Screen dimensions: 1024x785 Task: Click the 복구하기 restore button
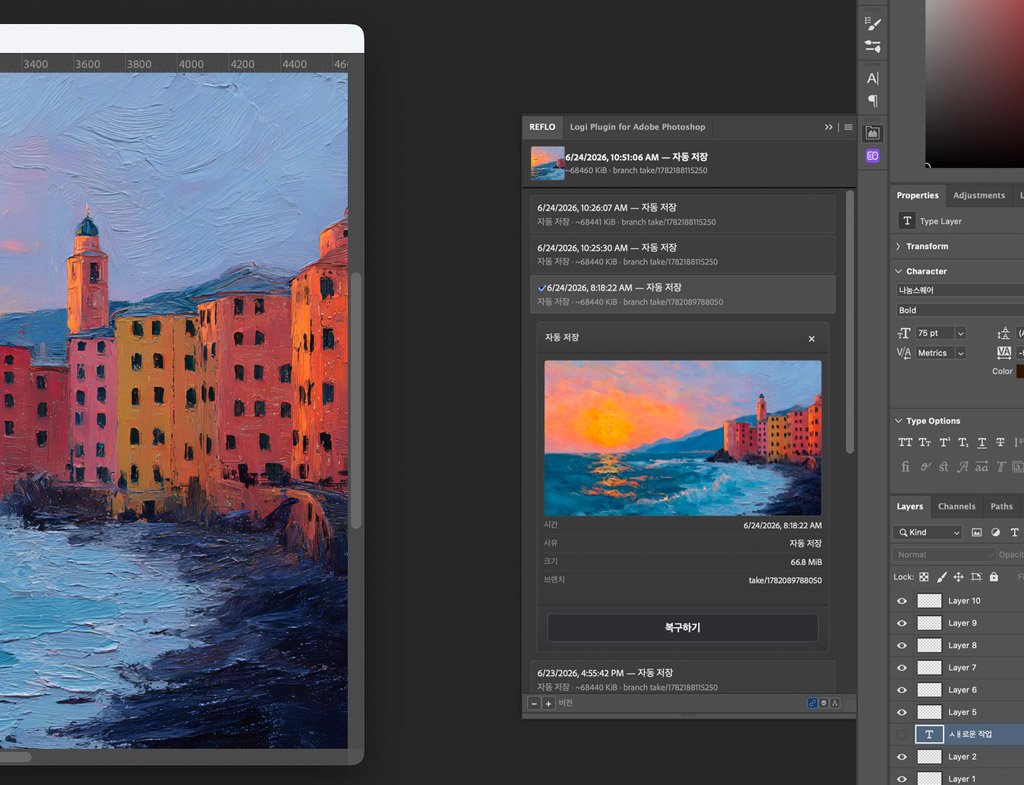coord(682,628)
